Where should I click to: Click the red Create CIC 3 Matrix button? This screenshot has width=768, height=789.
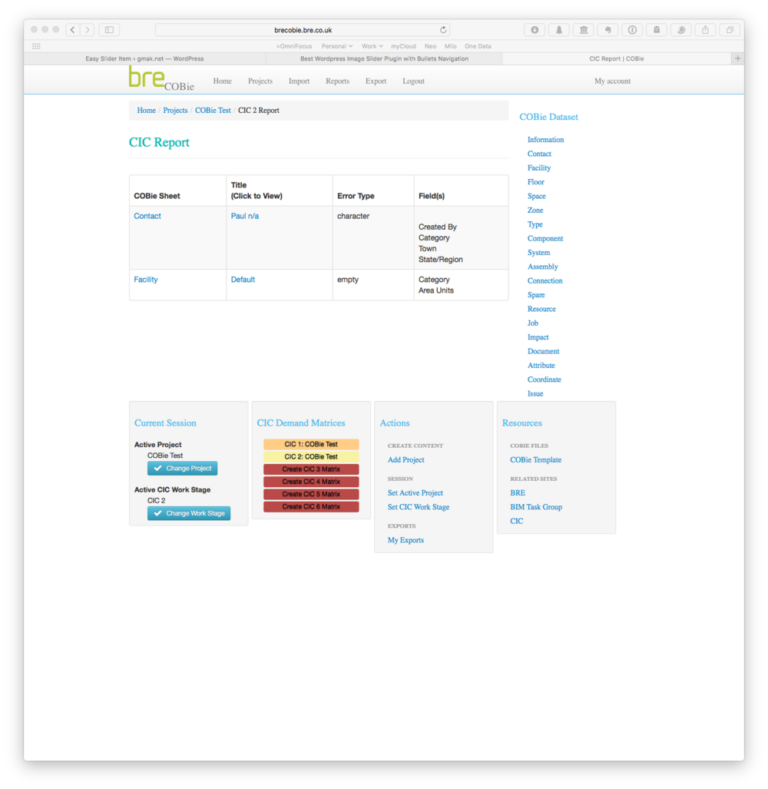[311, 469]
